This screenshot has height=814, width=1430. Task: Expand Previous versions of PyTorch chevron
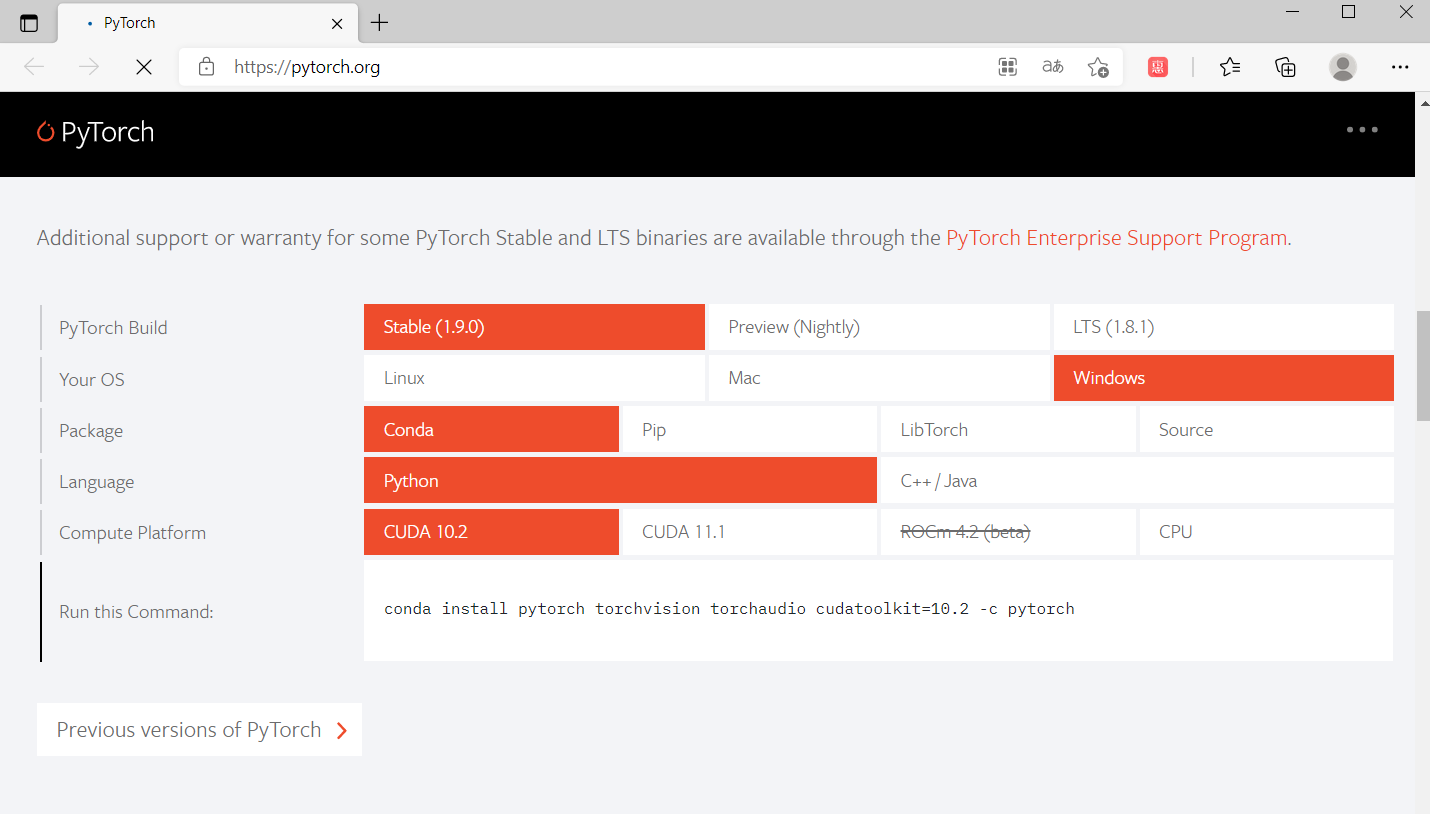[x=340, y=730]
